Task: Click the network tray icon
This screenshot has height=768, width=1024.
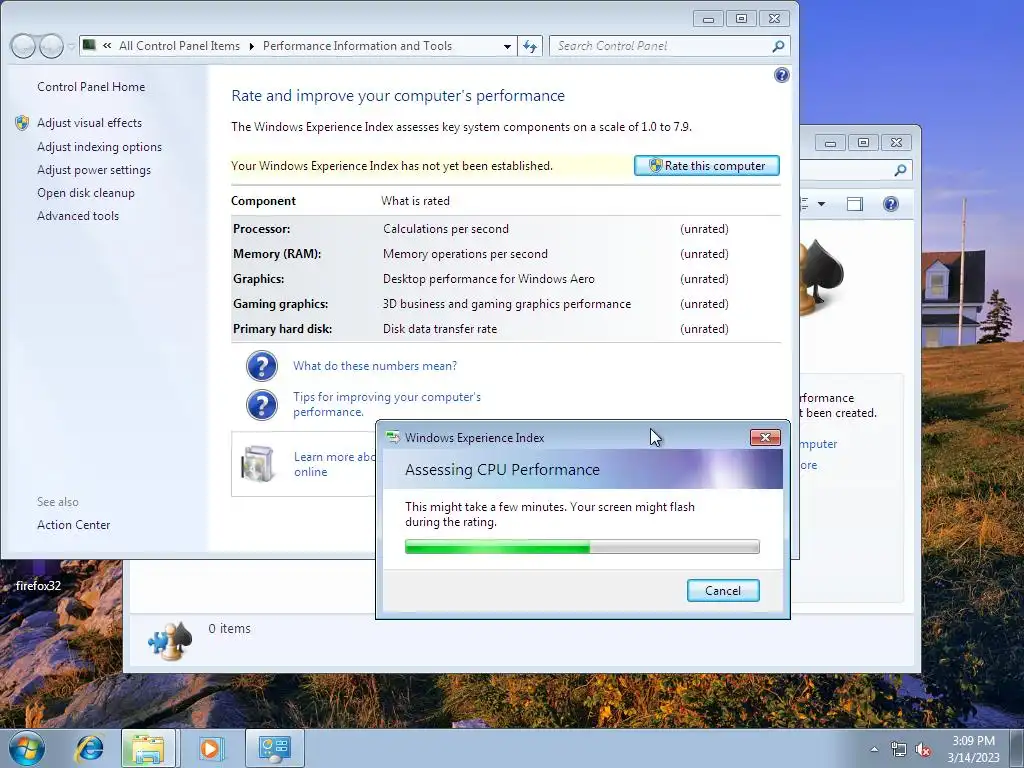Action: [x=899, y=750]
